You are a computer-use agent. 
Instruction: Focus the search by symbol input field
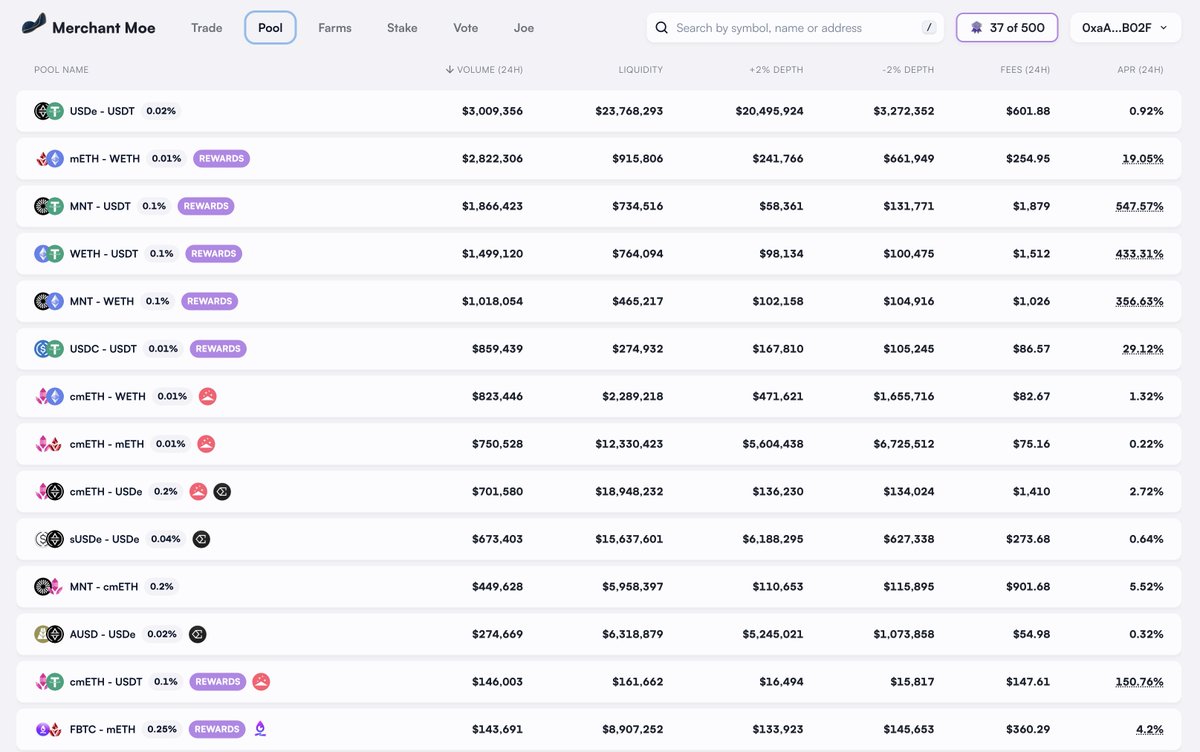790,28
